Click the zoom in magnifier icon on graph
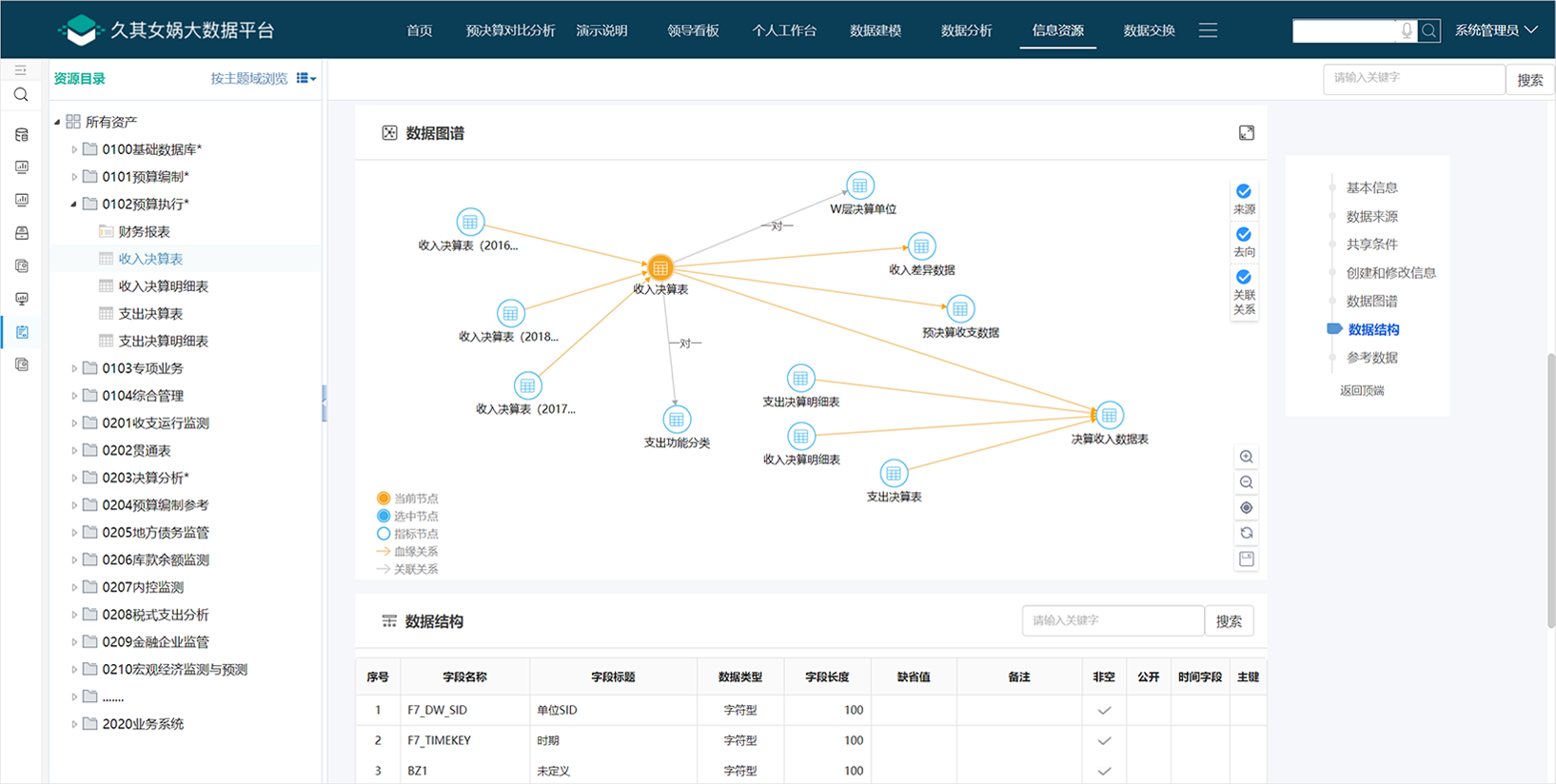This screenshot has height=784, width=1556. coord(1246,457)
